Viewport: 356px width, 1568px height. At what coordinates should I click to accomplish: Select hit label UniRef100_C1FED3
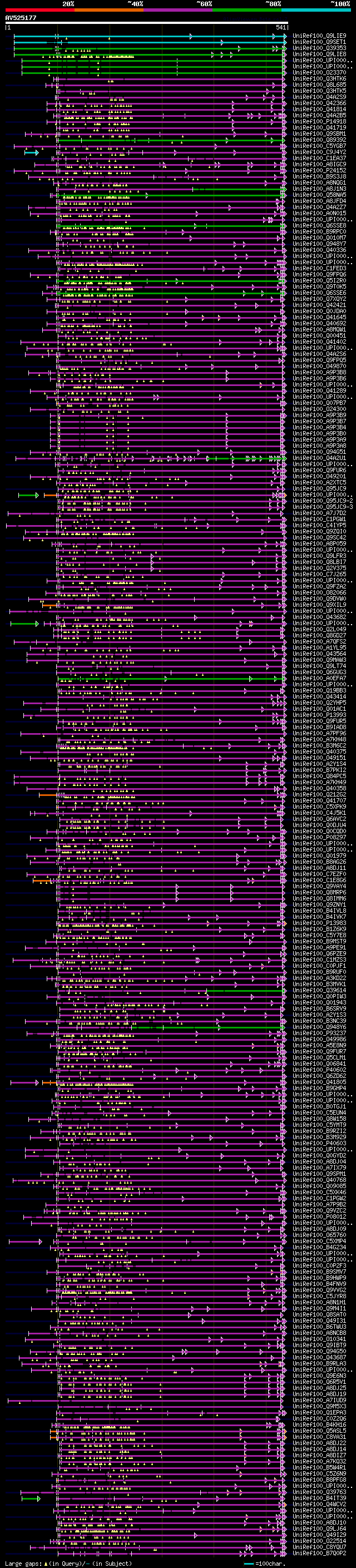tap(319, 269)
